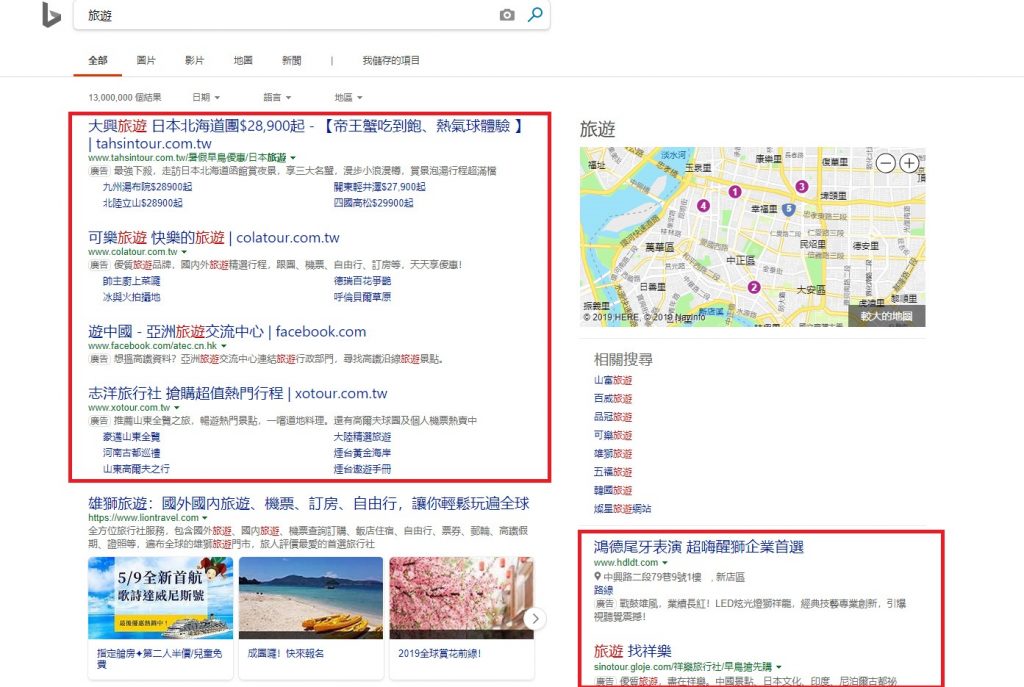Expand arrow next to www.xotour.com.tw URL

pyautogui.click(x=177, y=408)
